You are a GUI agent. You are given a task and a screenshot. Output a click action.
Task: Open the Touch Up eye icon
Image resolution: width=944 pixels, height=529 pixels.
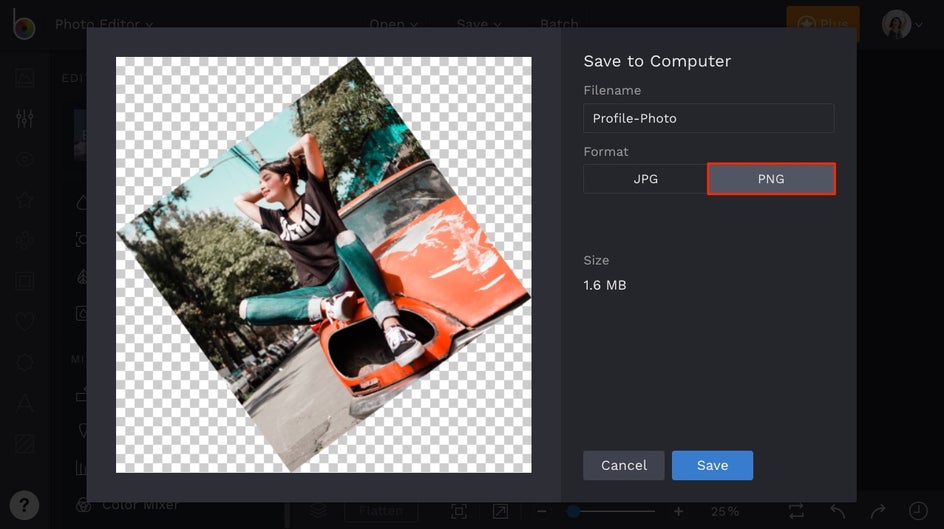point(25,159)
